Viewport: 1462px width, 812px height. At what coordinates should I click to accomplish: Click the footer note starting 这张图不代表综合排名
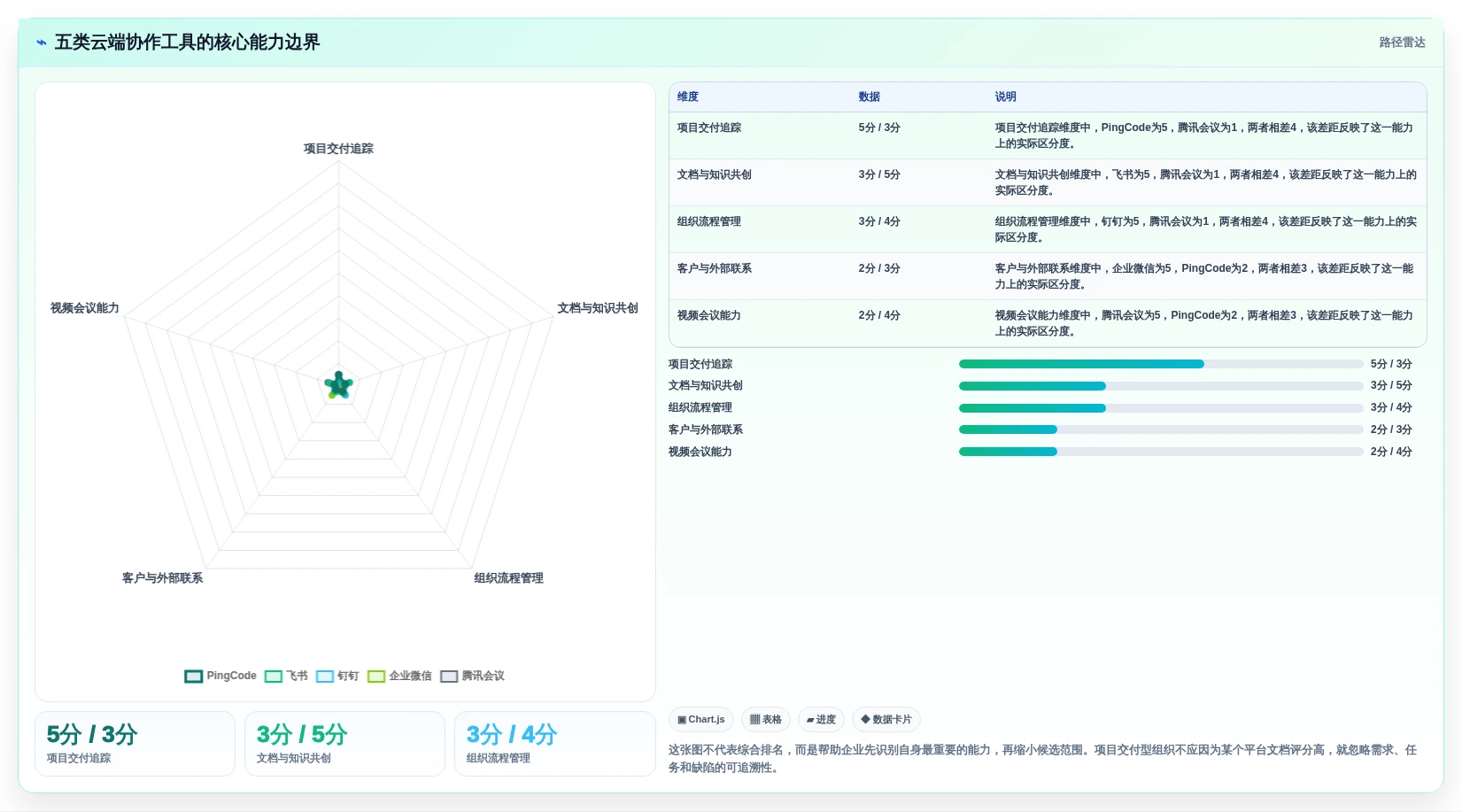pyautogui.click(x=1042, y=759)
